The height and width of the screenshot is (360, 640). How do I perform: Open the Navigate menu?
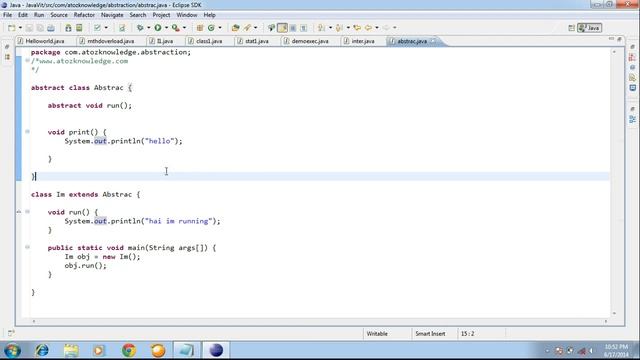pyautogui.click(x=112, y=15)
